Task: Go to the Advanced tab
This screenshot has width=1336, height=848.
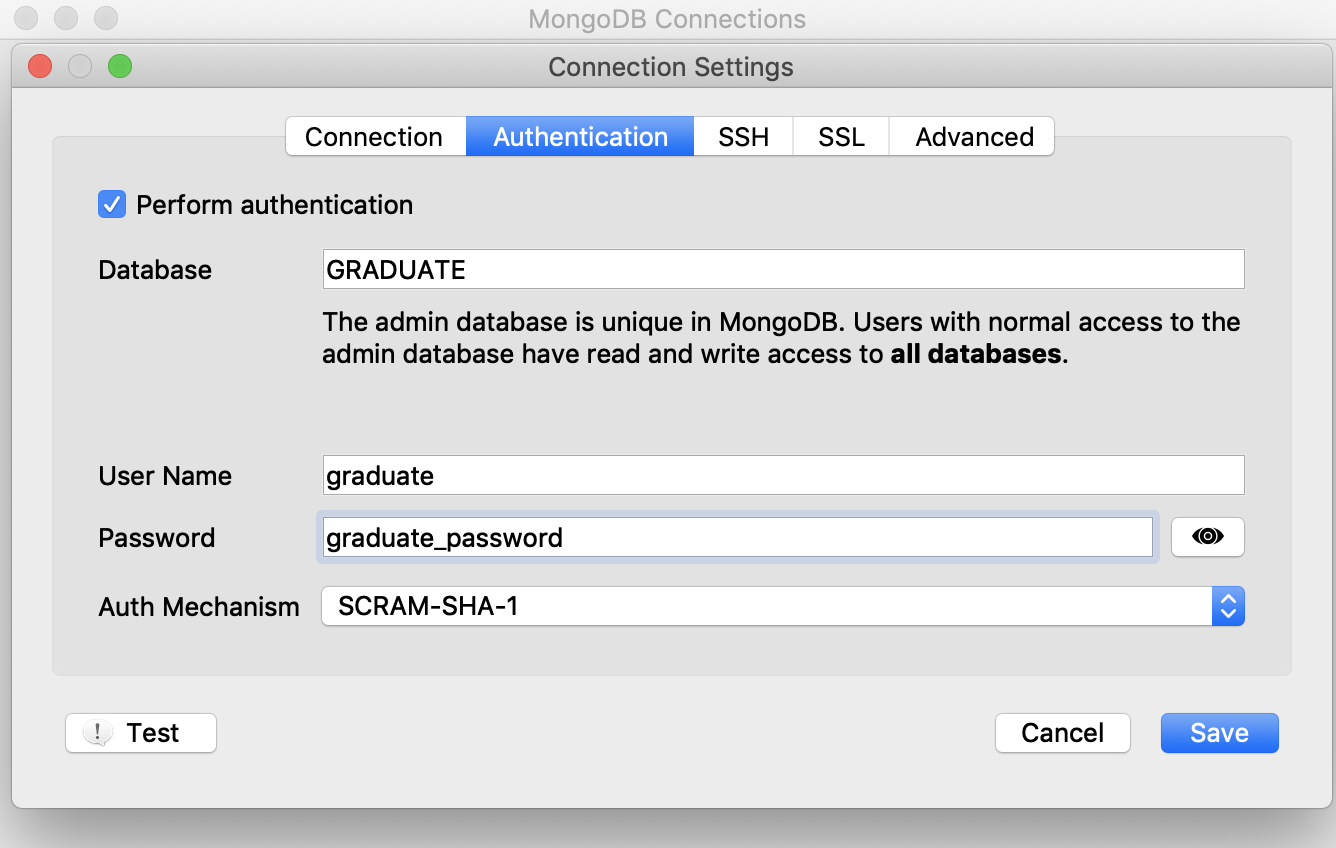Action: (973, 137)
